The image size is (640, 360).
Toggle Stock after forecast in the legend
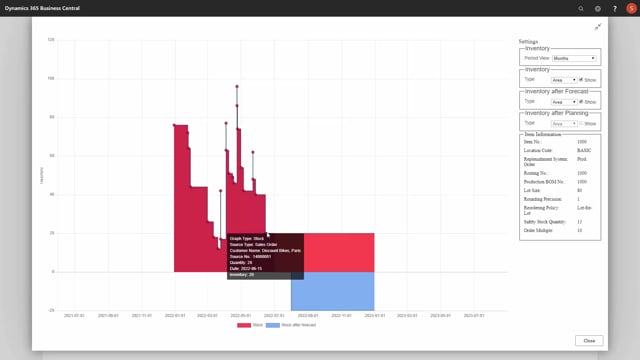[x=291, y=325]
